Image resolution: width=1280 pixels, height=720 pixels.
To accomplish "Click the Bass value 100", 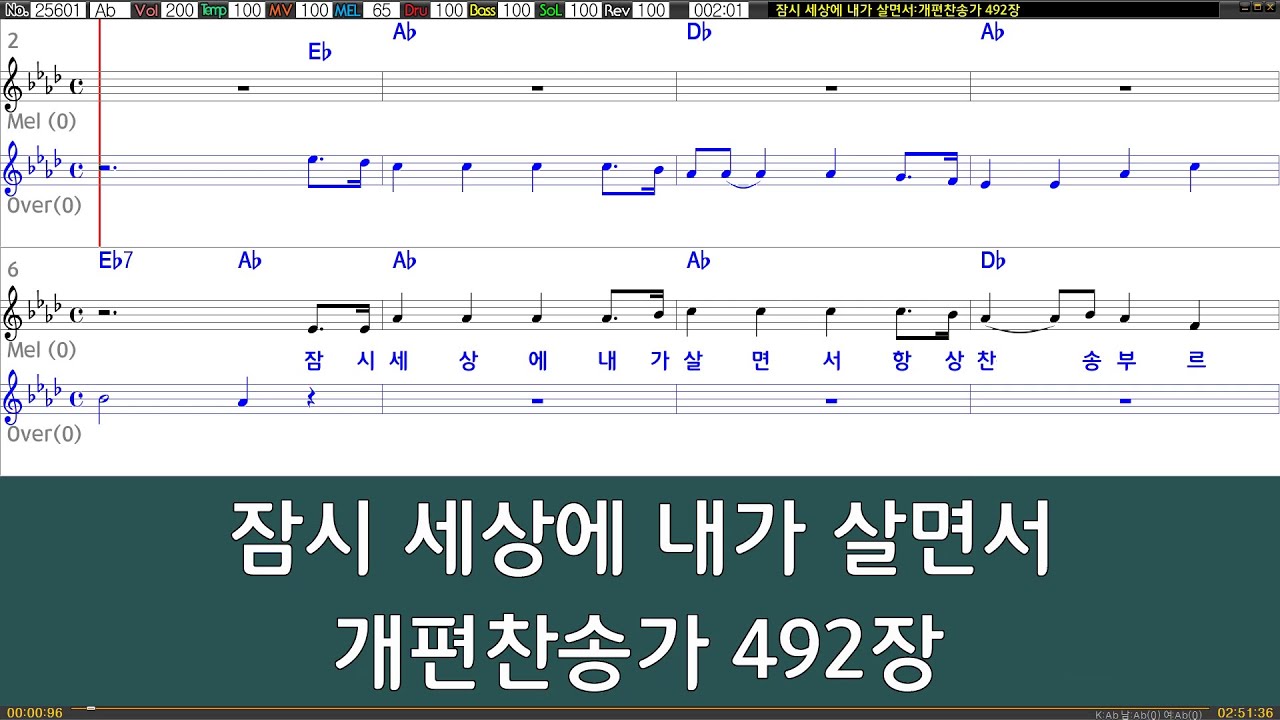I will click(x=516, y=10).
